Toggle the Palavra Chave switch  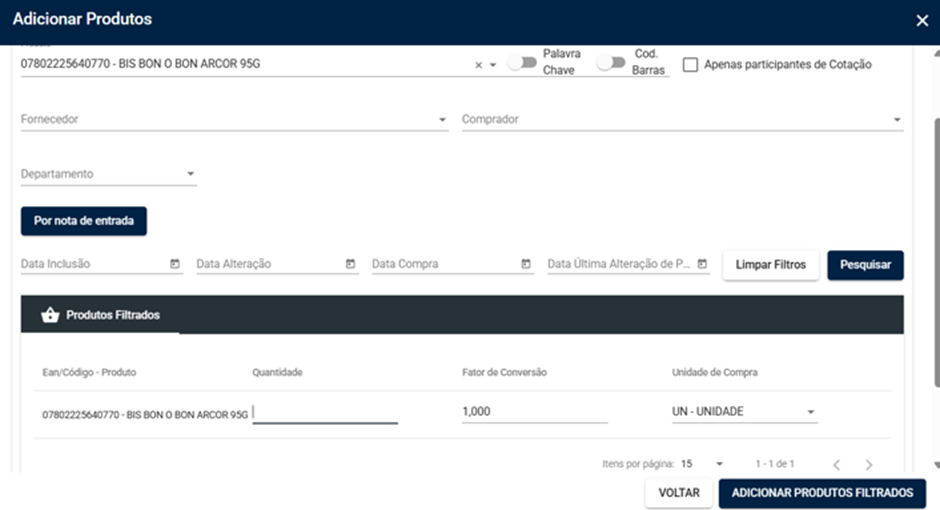click(522, 62)
